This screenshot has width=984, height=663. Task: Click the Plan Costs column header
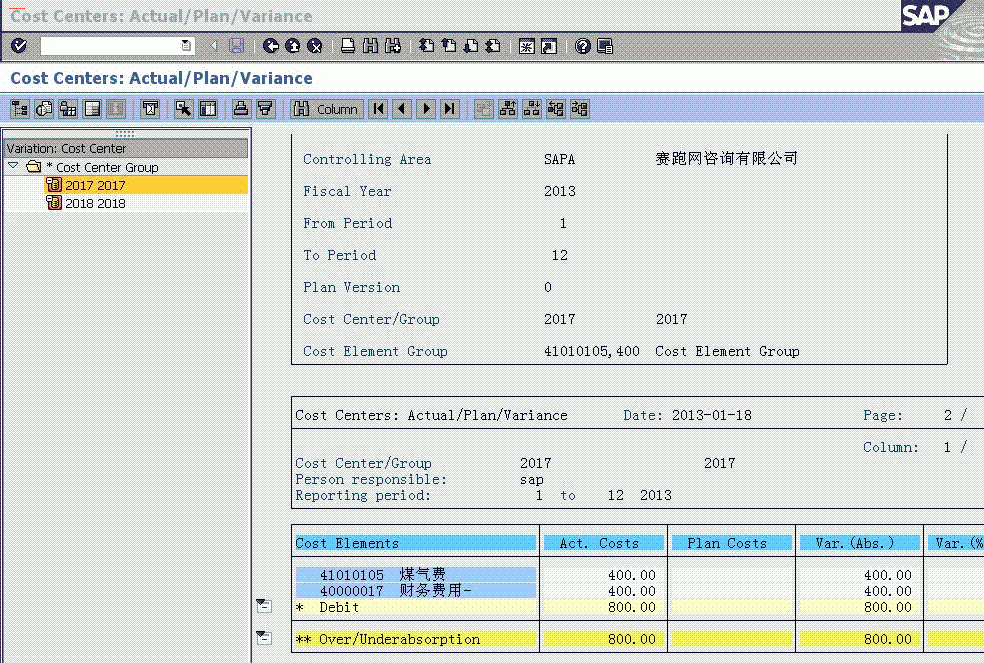click(732, 543)
